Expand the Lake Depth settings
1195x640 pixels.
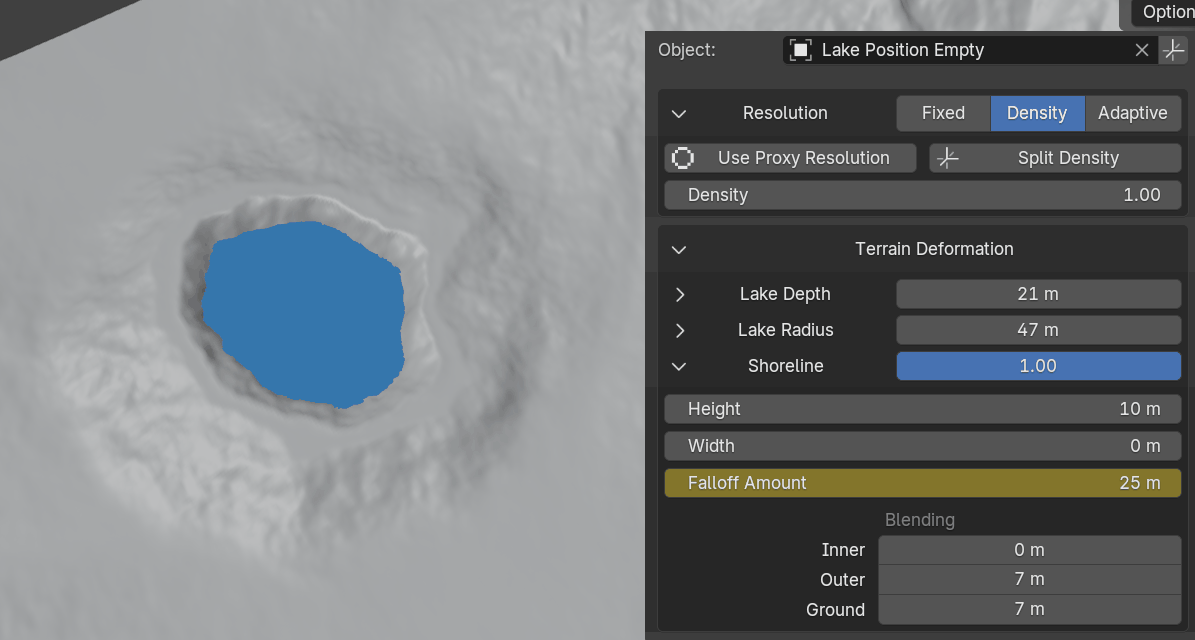[x=680, y=294]
